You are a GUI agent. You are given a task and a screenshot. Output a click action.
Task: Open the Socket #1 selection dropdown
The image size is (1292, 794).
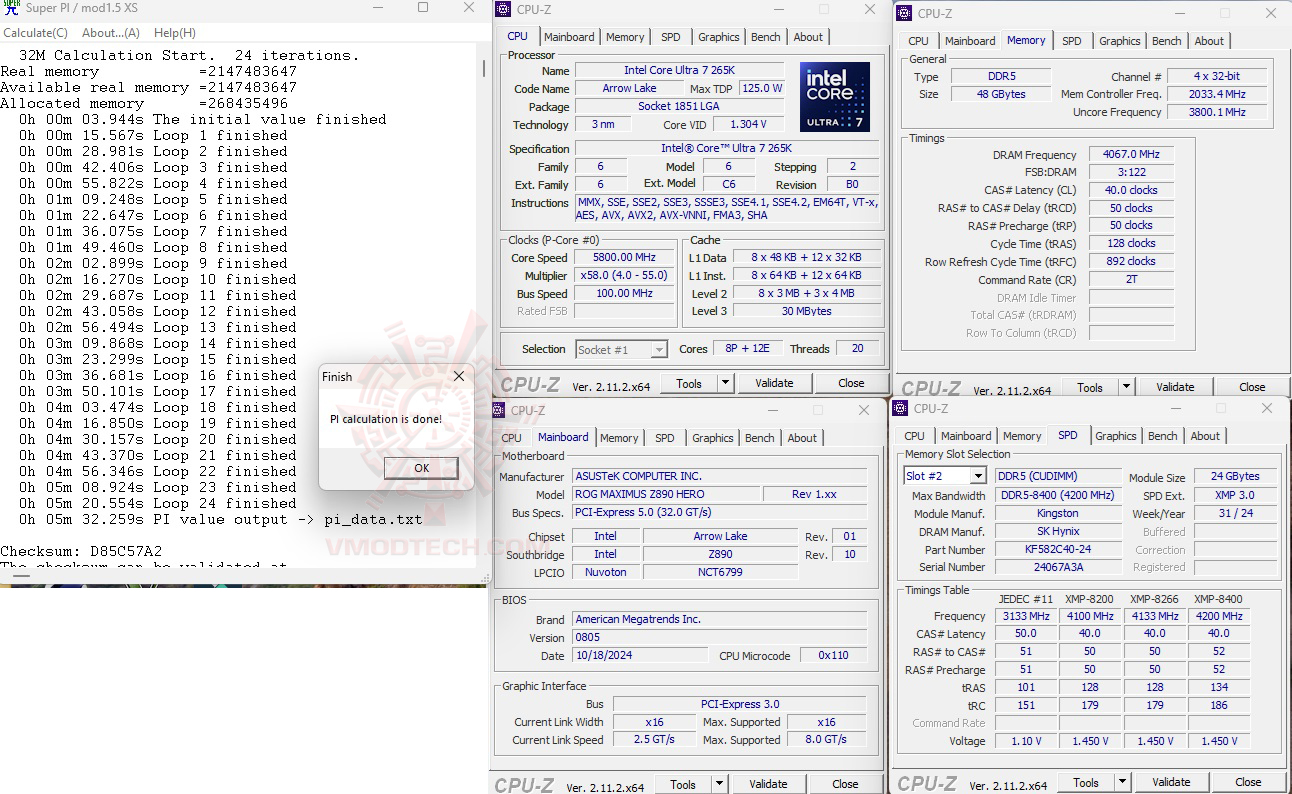pyautogui.click(x=621, y=349)
